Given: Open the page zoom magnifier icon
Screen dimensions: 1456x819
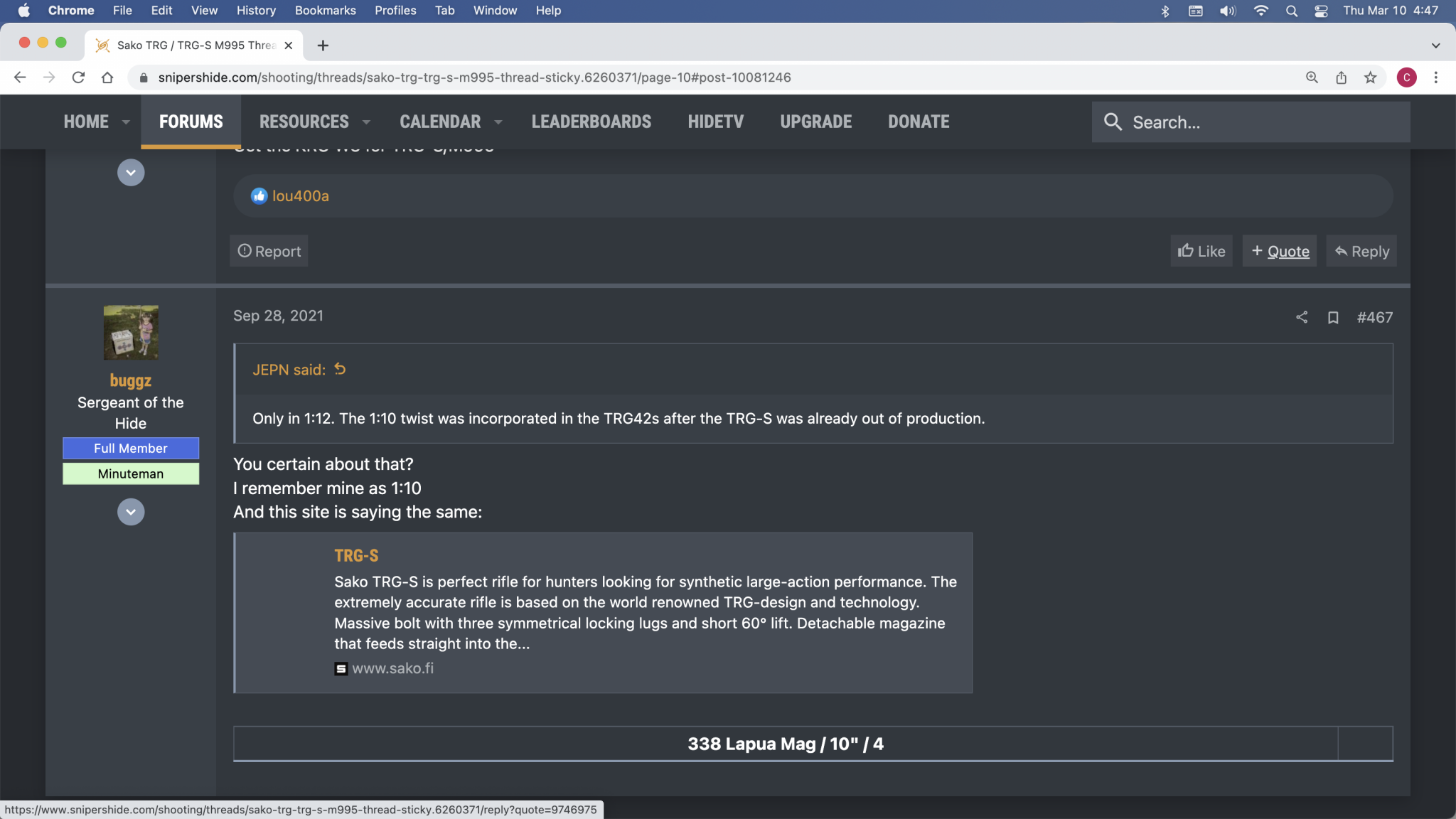Looking at the screenshot, I should 1312,77.
